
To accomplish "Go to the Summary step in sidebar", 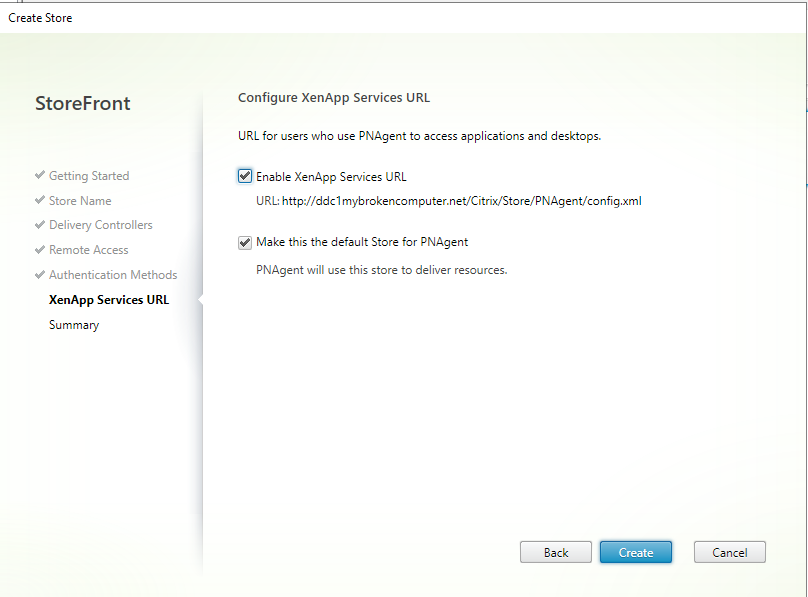I will tap(74, 325).
